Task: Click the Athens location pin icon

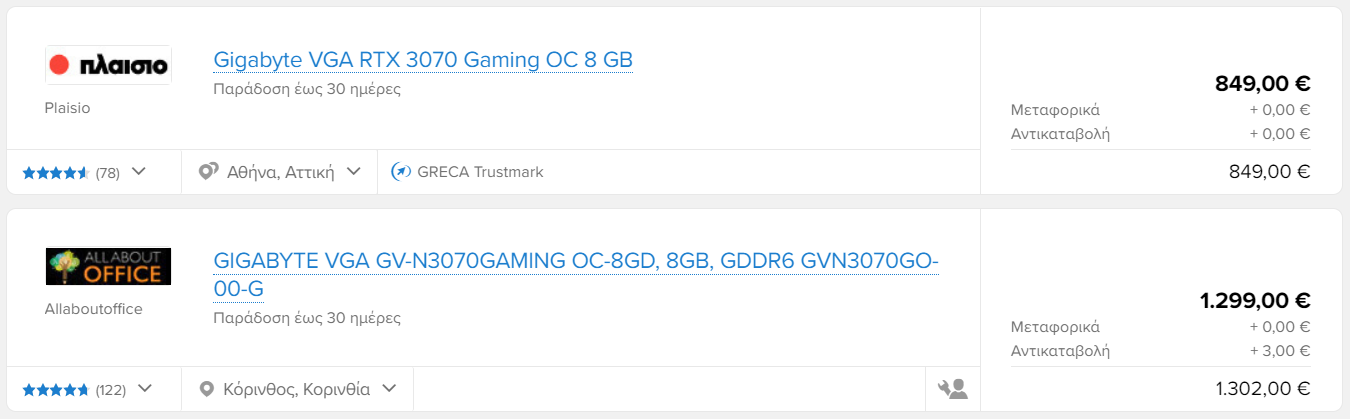Action: pos(208,172)
